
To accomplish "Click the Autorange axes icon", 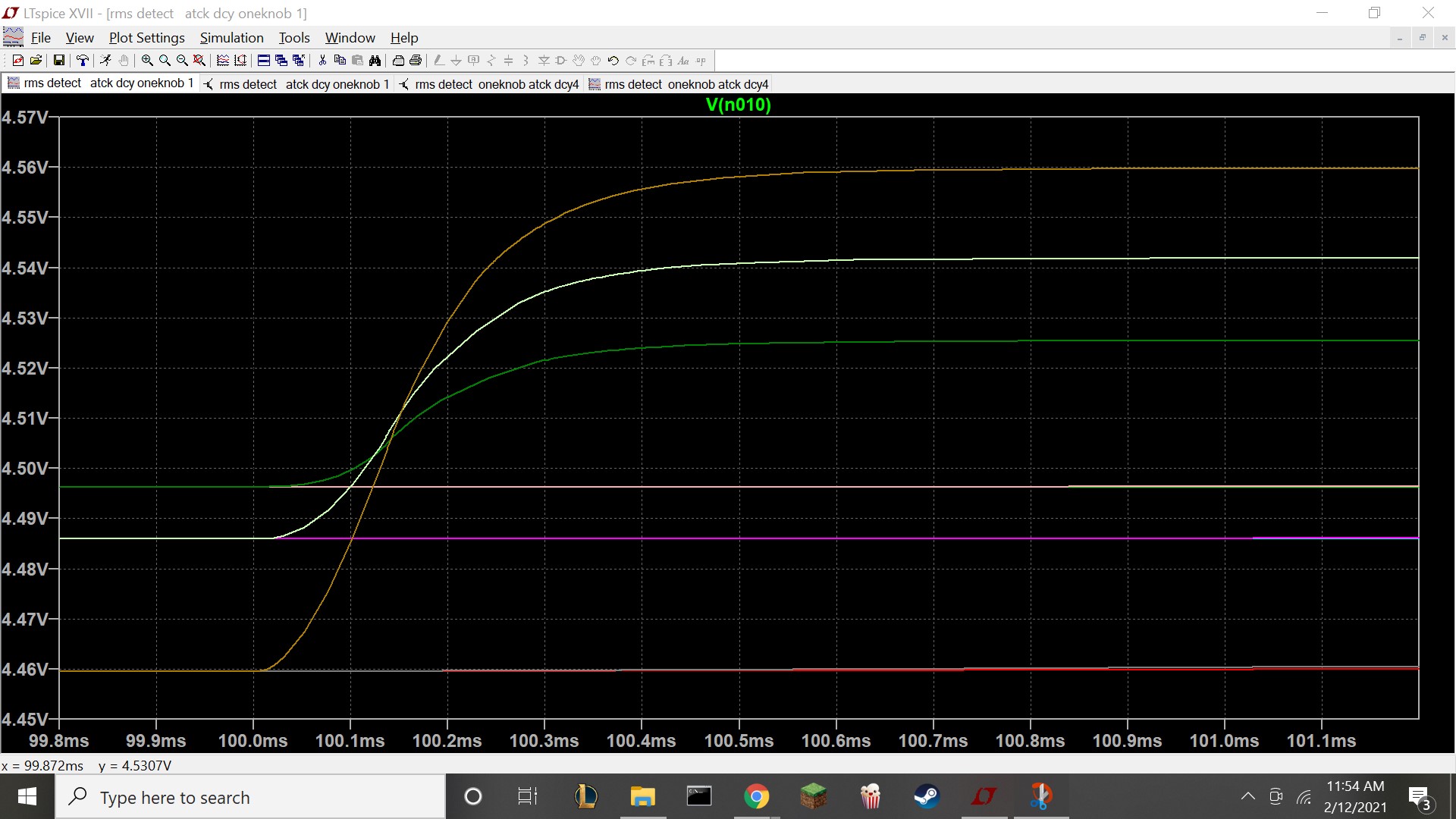I will [240, 61].
